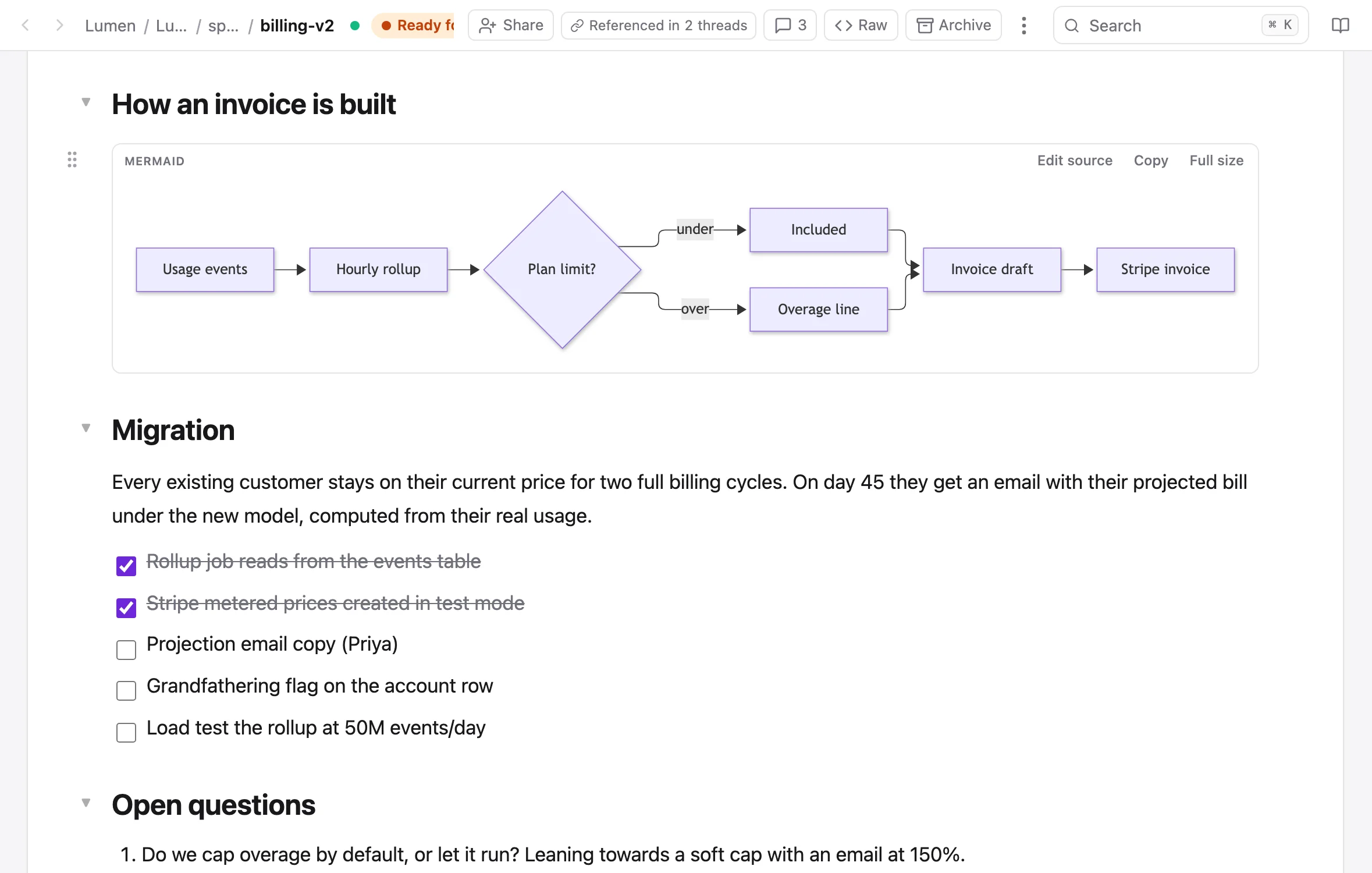Go forward with the right arrow
Viewport: 1372px width, 873px height.
(x=59, y=25)
